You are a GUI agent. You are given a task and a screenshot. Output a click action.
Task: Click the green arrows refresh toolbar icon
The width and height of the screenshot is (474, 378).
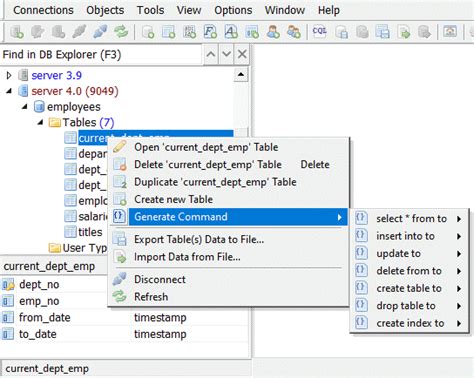coord(121,32)
